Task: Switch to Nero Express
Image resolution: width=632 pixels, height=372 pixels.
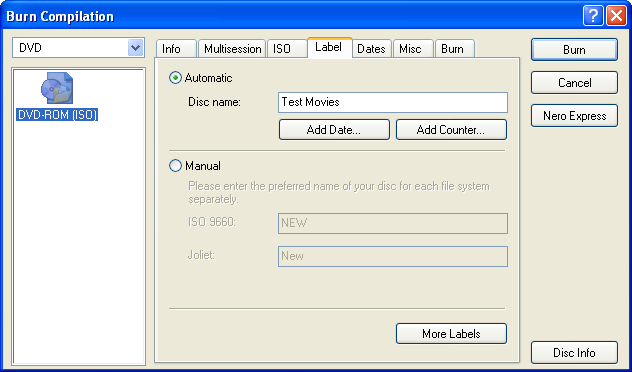Action: [574, 116]
